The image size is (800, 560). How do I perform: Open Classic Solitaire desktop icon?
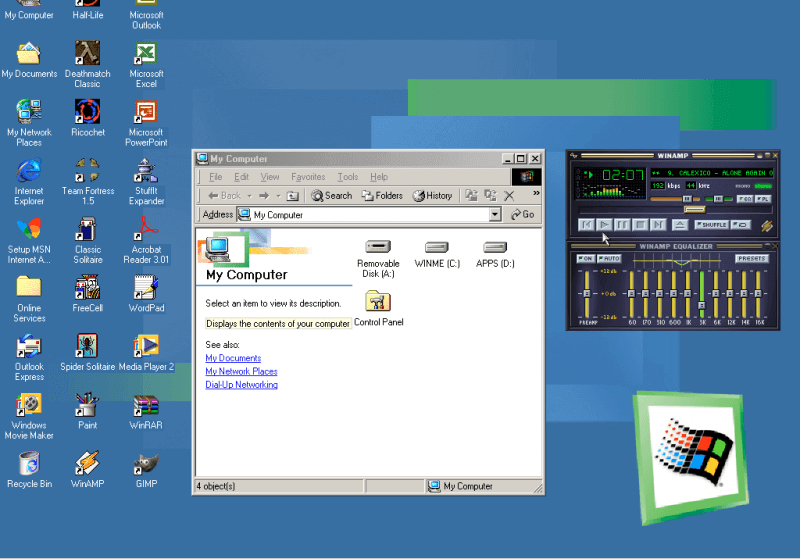pos(87,240)
